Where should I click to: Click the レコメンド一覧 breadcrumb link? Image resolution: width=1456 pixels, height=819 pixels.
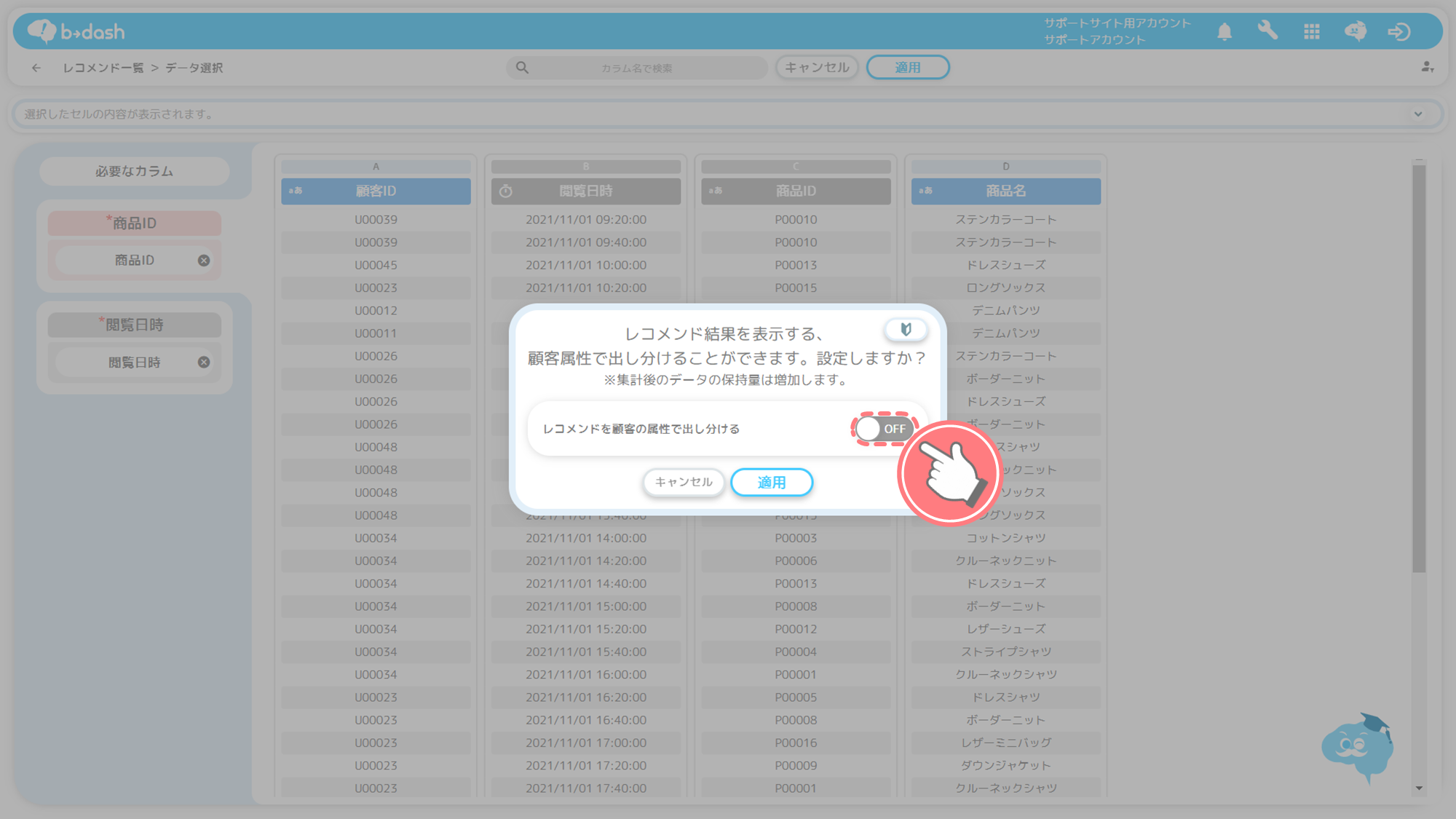(x=103, y=68)
